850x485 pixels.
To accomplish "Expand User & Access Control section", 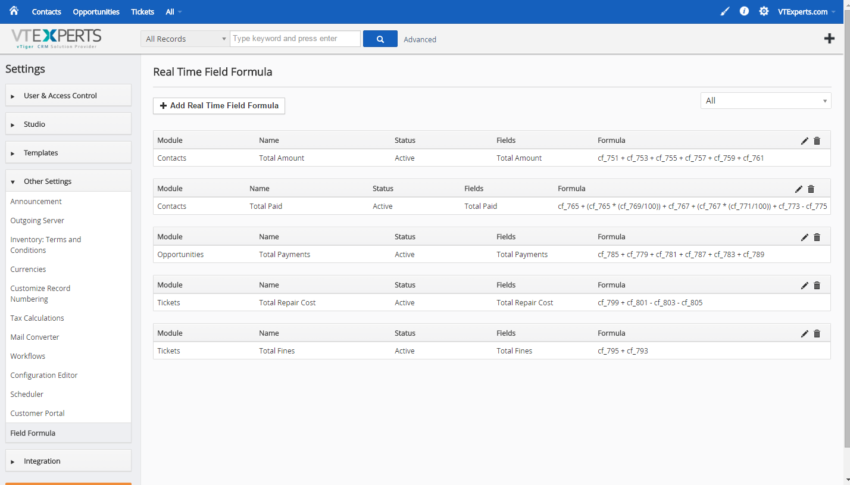I will click(x=68, y=95).
